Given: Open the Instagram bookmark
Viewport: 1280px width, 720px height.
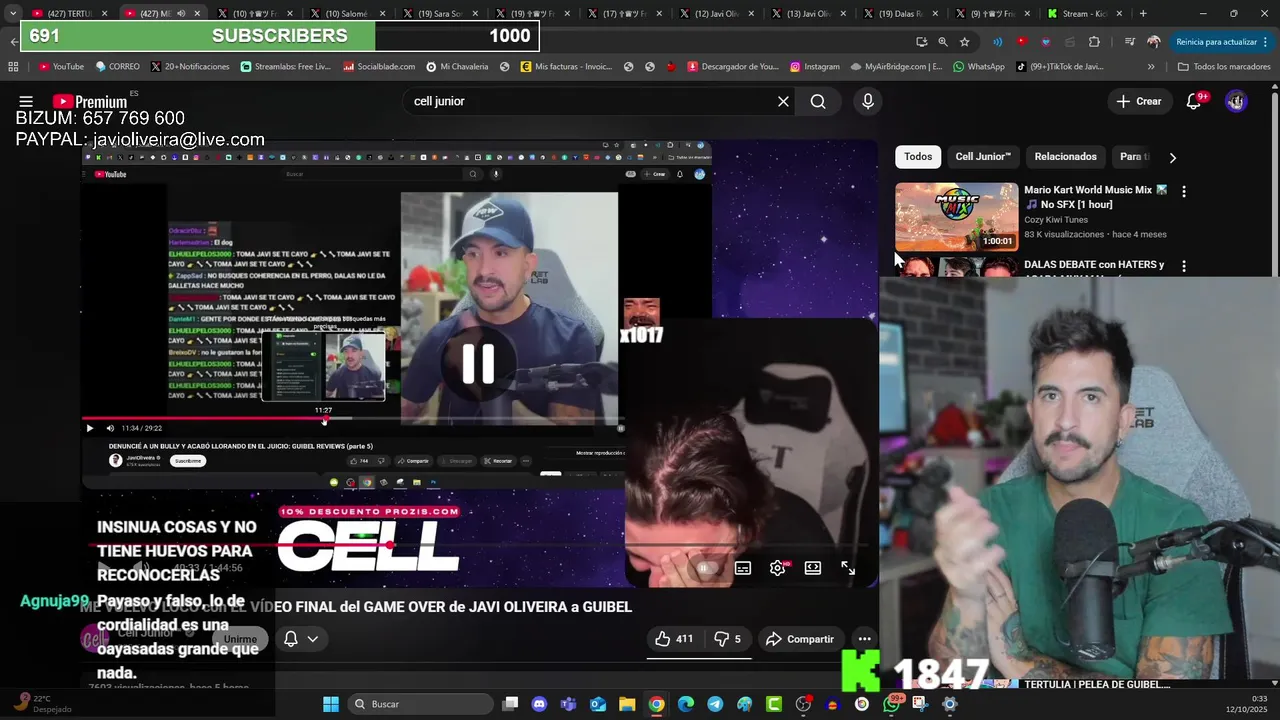Looking at the screenshot, I should pyautogui.click(x=814, y=66).
